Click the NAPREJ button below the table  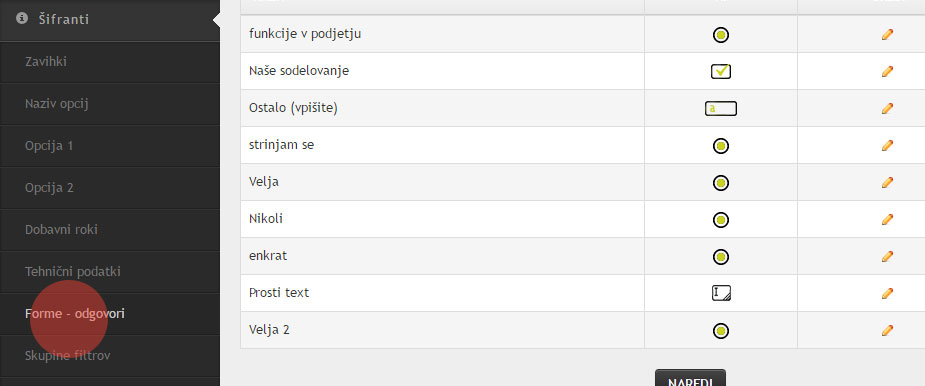pyautogui.click(x=690, y=378)
